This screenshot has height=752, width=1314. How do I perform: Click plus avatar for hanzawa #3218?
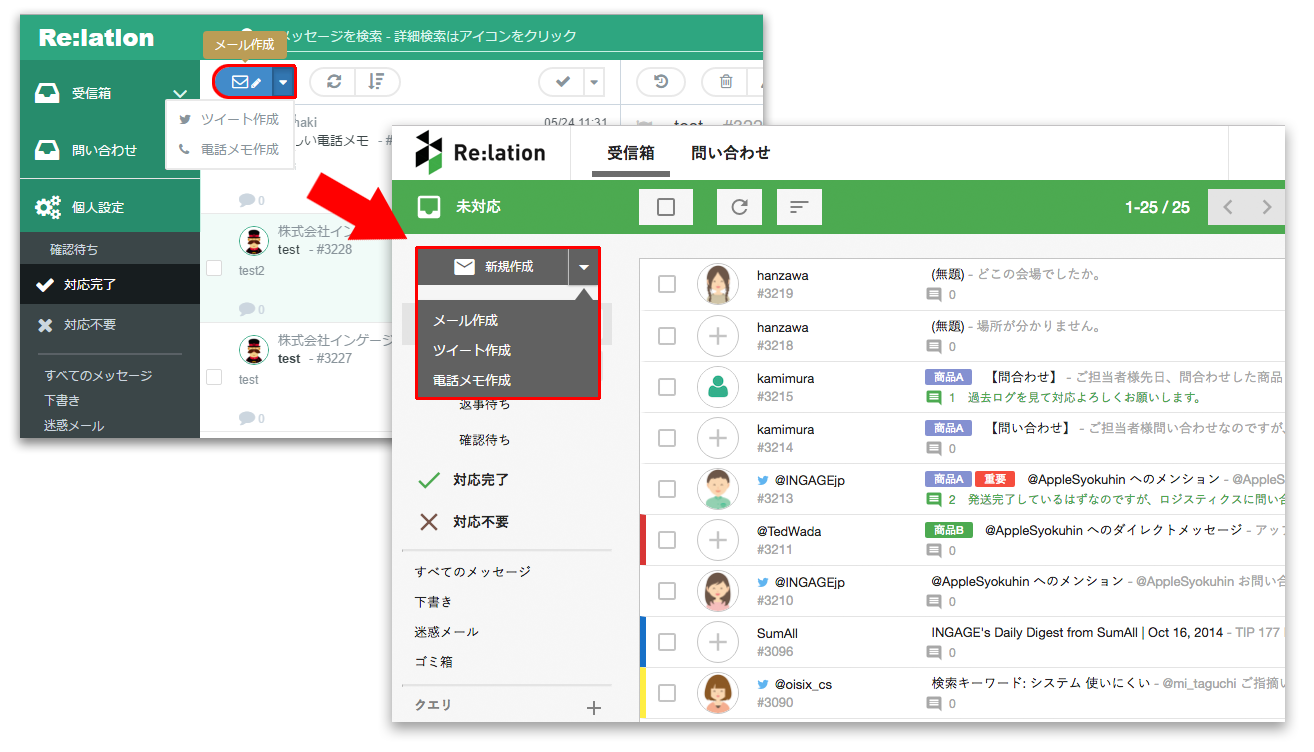(x=717, y=336)
